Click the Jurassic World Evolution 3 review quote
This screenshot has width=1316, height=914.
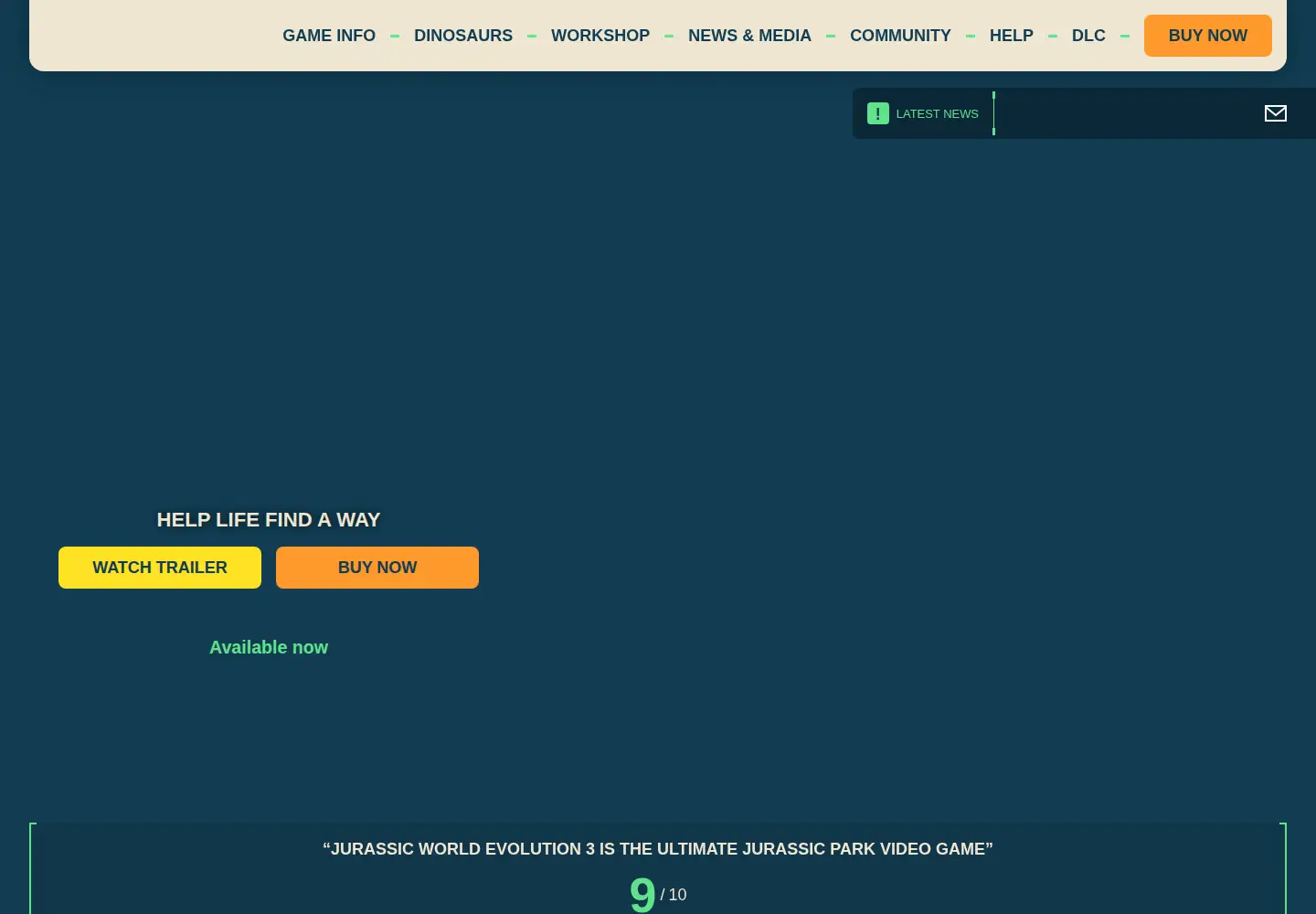click(x=658, y=849)
